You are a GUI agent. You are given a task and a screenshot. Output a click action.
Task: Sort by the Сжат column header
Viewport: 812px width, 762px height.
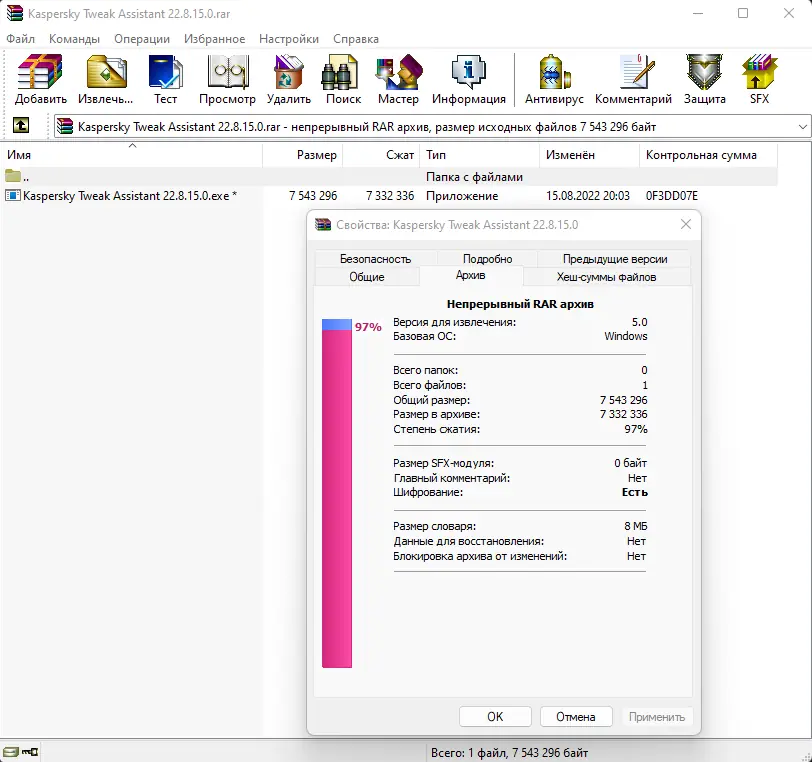[x=381, y=155]
